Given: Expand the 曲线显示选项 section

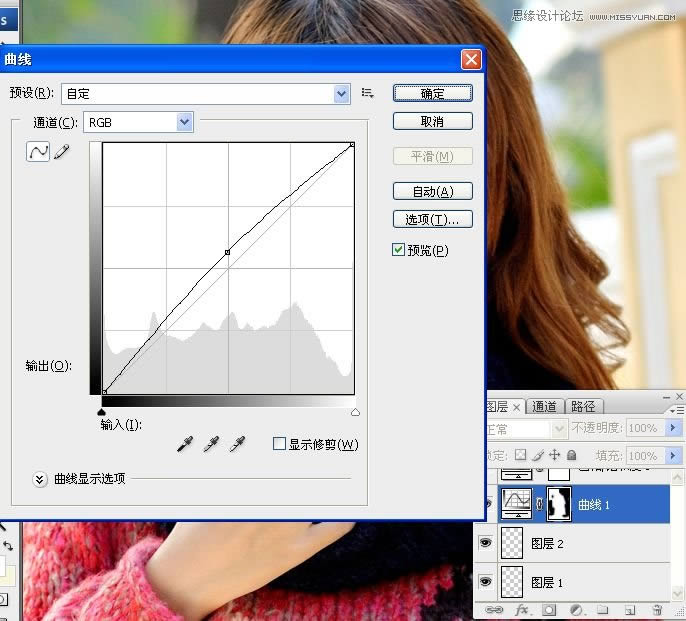Looking at the screenshot, I should tap(40, 479).
